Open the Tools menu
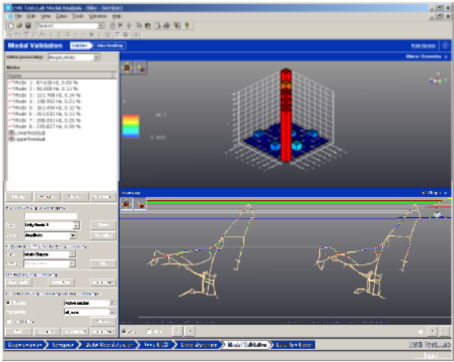 pos(78,16)
